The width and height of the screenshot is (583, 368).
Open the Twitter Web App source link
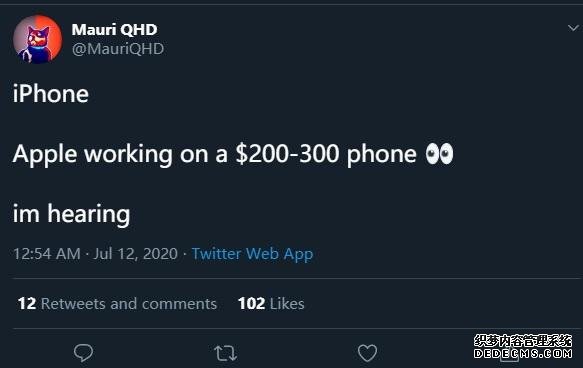[x=252, y=254]
